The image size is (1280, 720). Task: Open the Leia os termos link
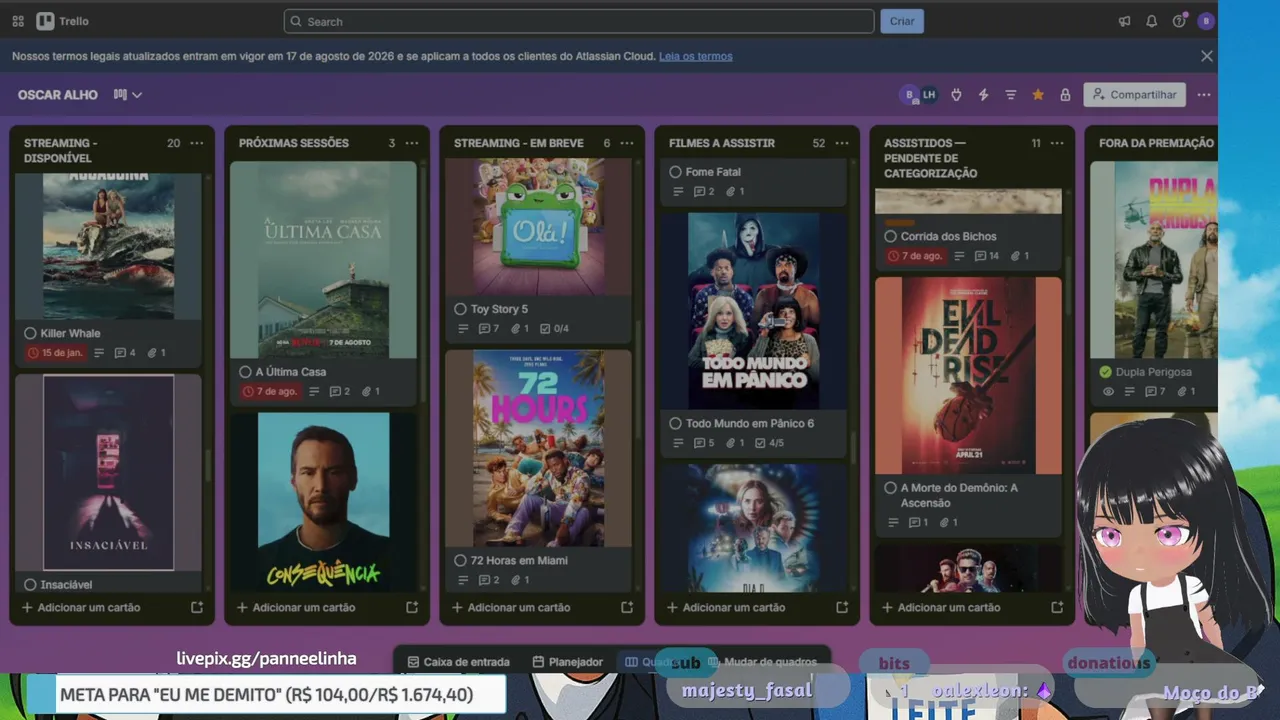(696, 56)
